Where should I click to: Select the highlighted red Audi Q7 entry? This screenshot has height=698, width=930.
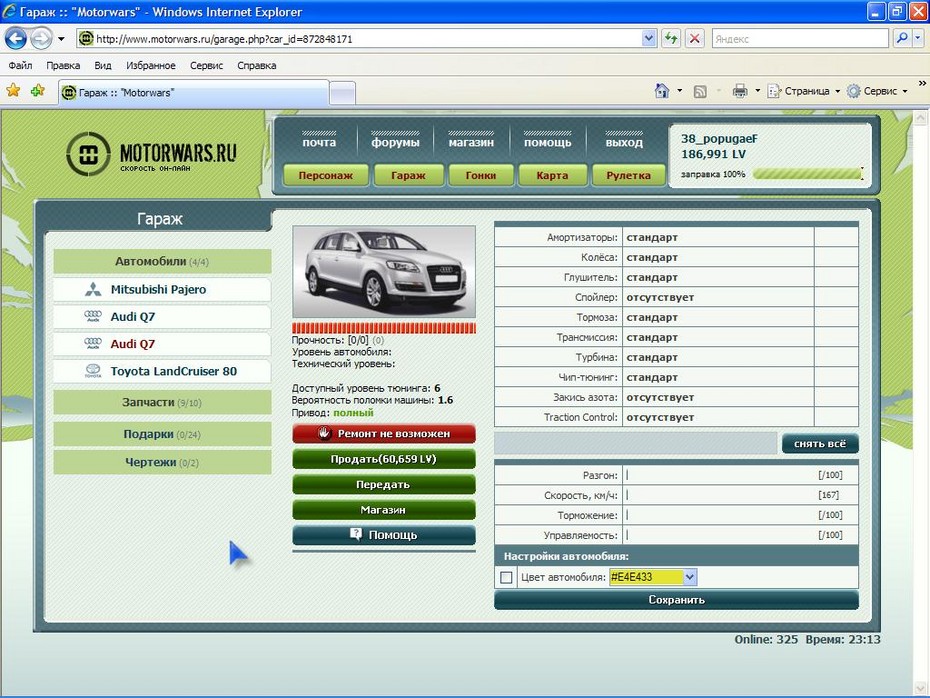[162, 344]
